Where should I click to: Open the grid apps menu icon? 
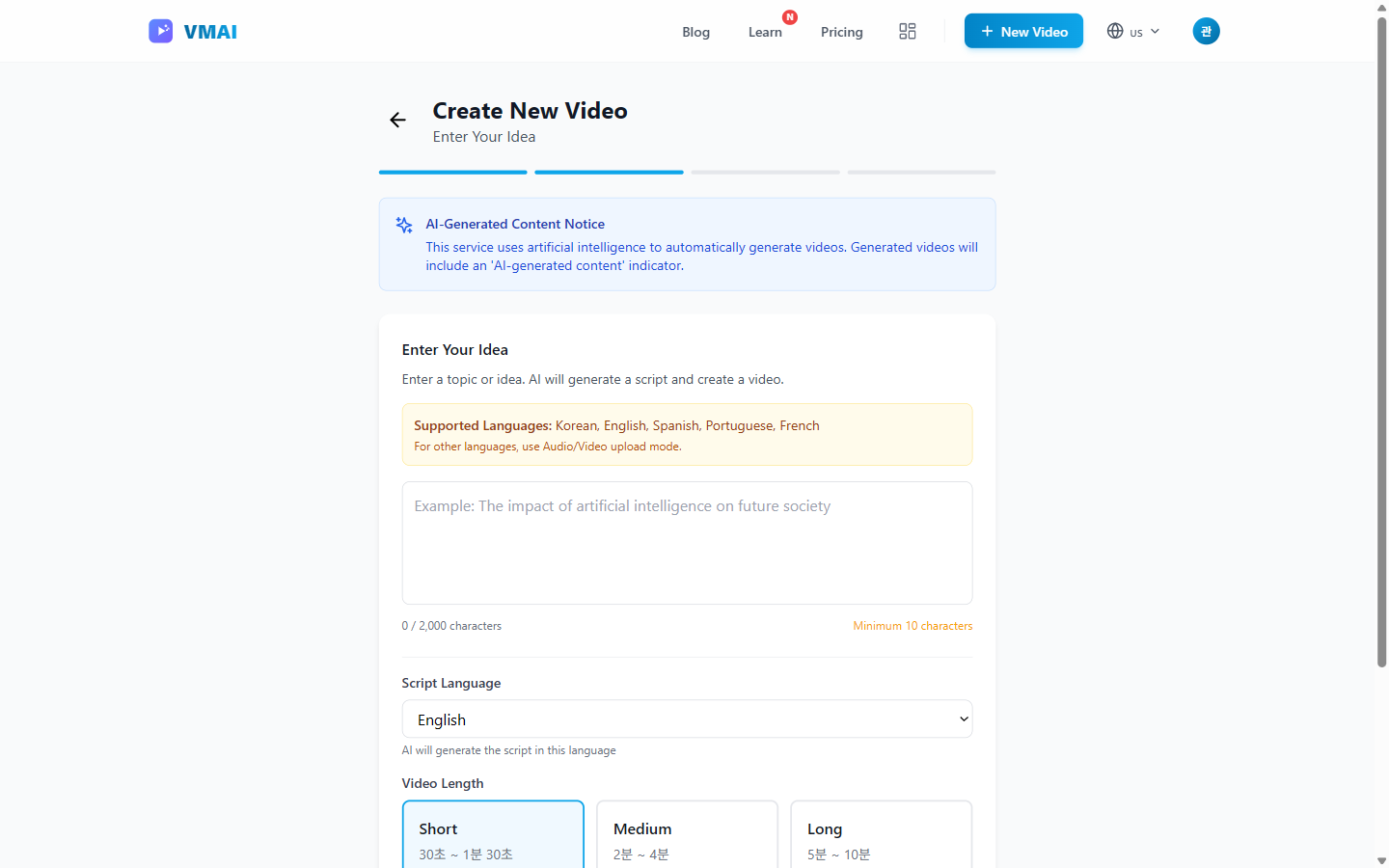[x=907, y=32]
